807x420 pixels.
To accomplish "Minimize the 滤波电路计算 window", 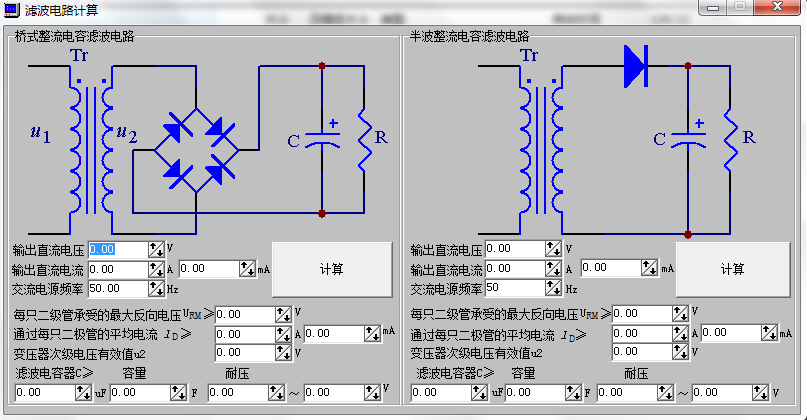I will click(713, 8).
